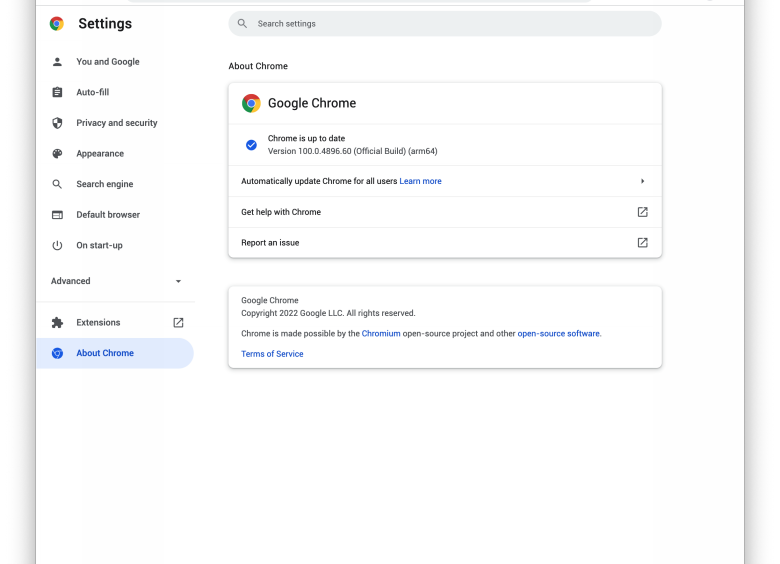This screenshot has width=780, height=564.
Task: Click the On start-up power icon
Action: (x=57, y=246)
